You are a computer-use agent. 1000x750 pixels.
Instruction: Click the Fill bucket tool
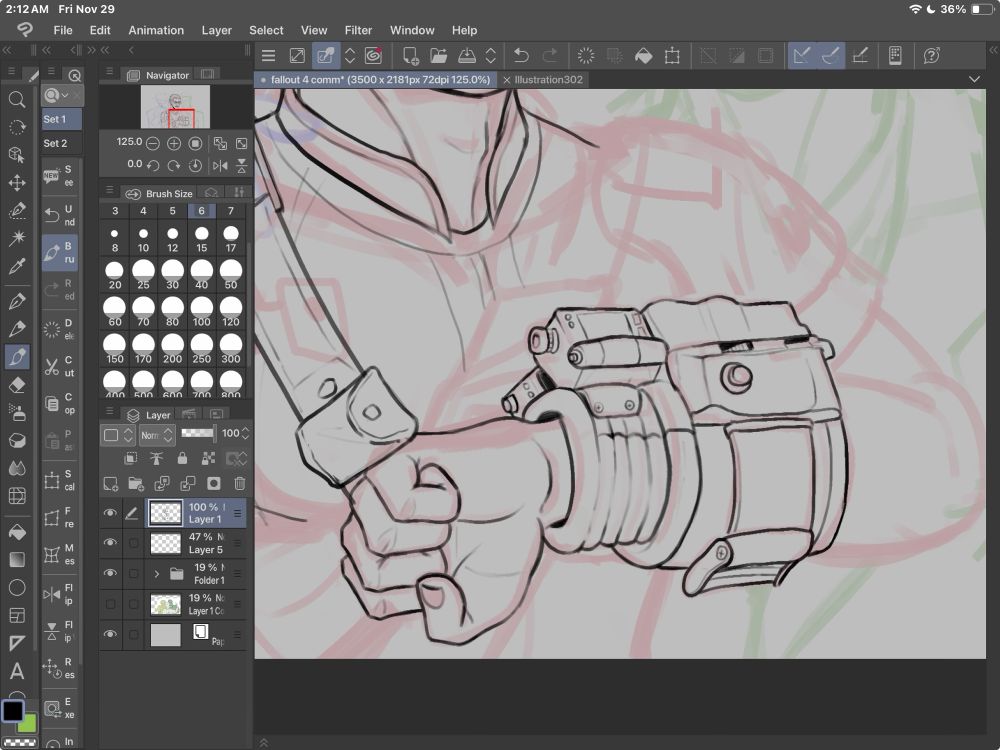(x=17, y=532)
